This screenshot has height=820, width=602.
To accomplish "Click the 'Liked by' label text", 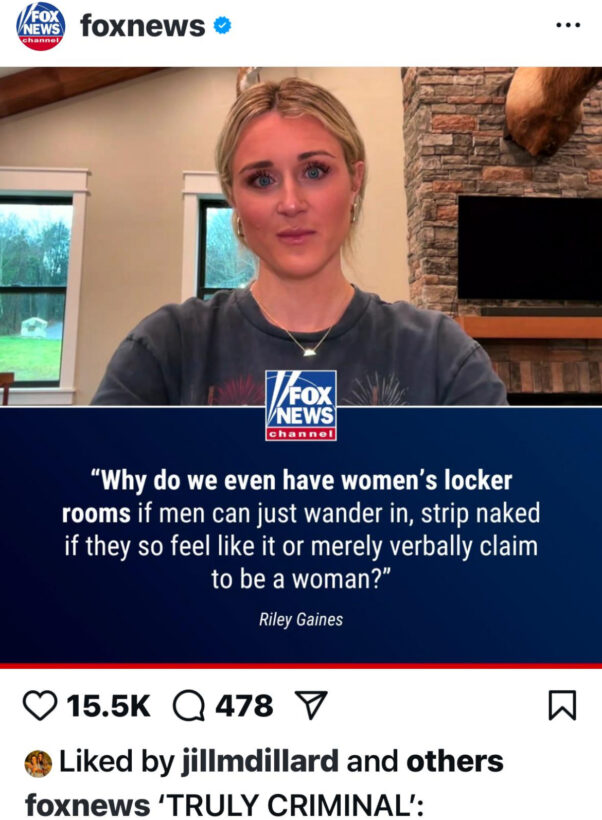I will pos(117,761).
